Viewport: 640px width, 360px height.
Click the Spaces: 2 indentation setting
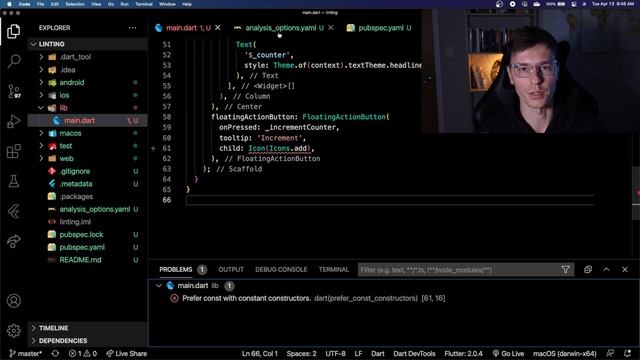(301, 353)
